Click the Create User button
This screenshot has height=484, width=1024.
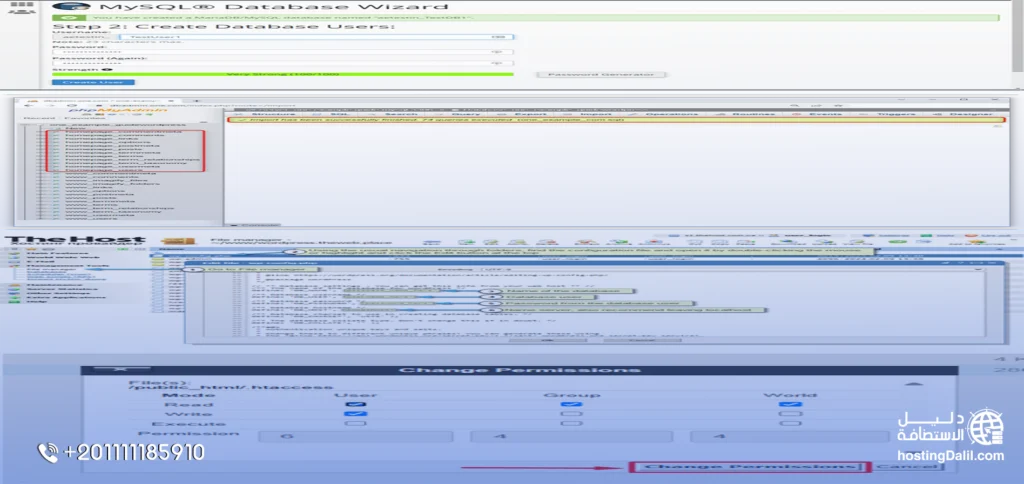coord(93,82)
